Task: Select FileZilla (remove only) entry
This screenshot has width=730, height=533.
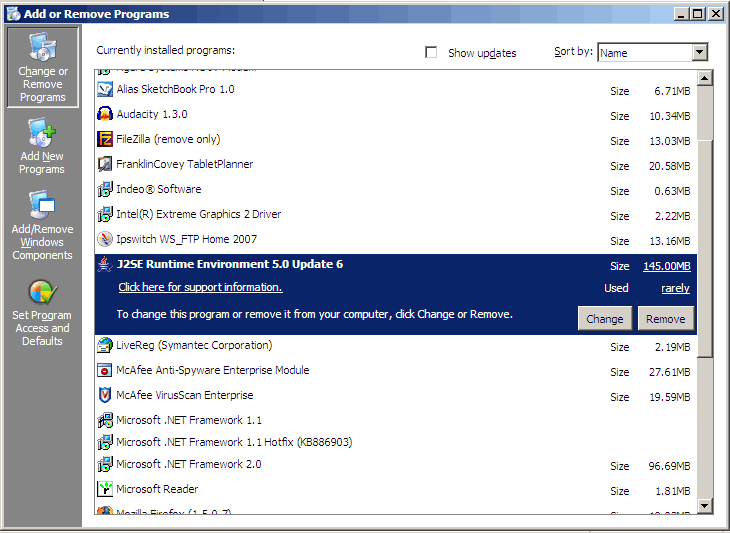Action: tap(396, 139)
